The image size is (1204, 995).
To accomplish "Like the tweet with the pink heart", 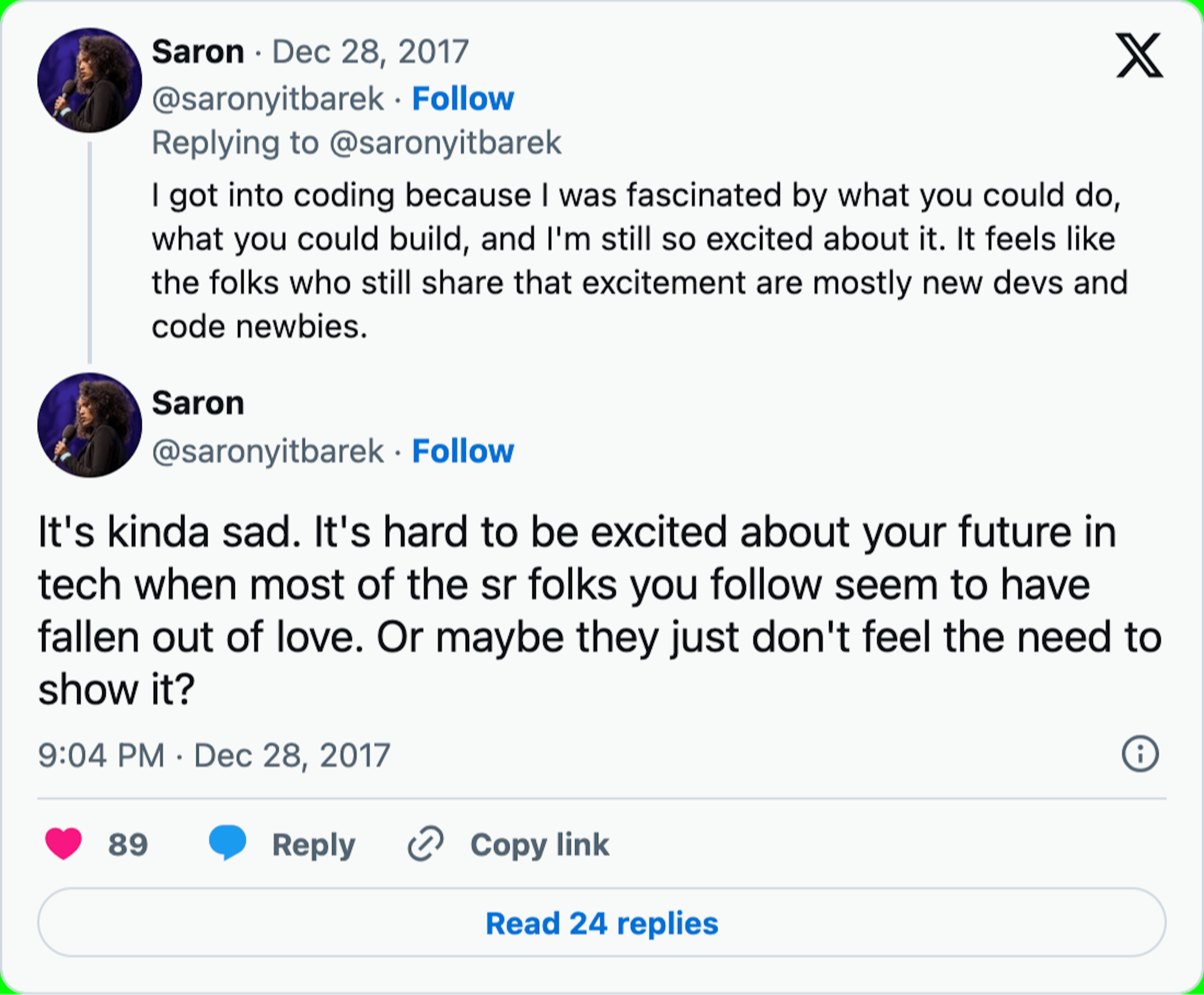I will tap(64, 844).
